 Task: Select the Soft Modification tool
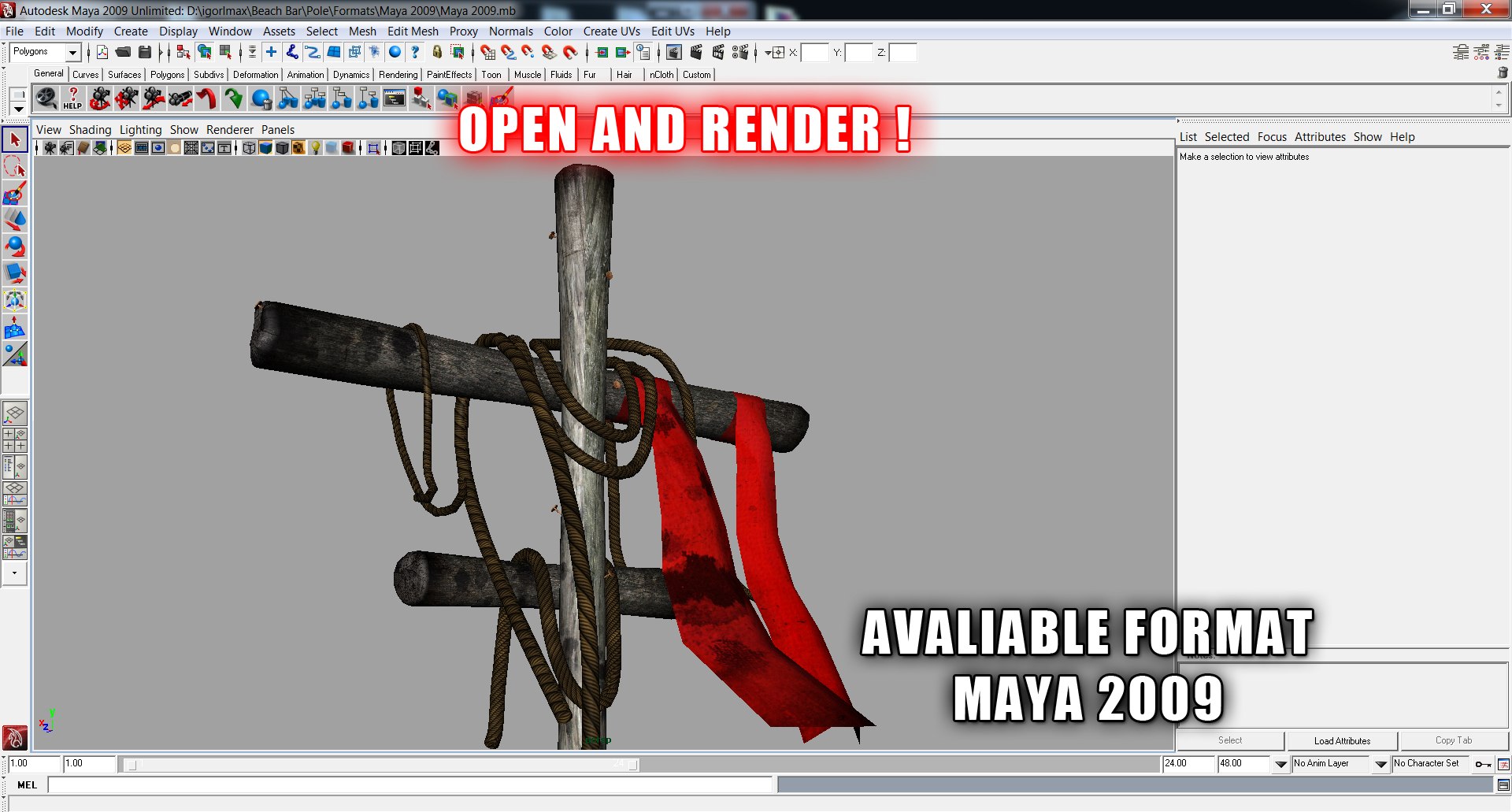point(15,328)
